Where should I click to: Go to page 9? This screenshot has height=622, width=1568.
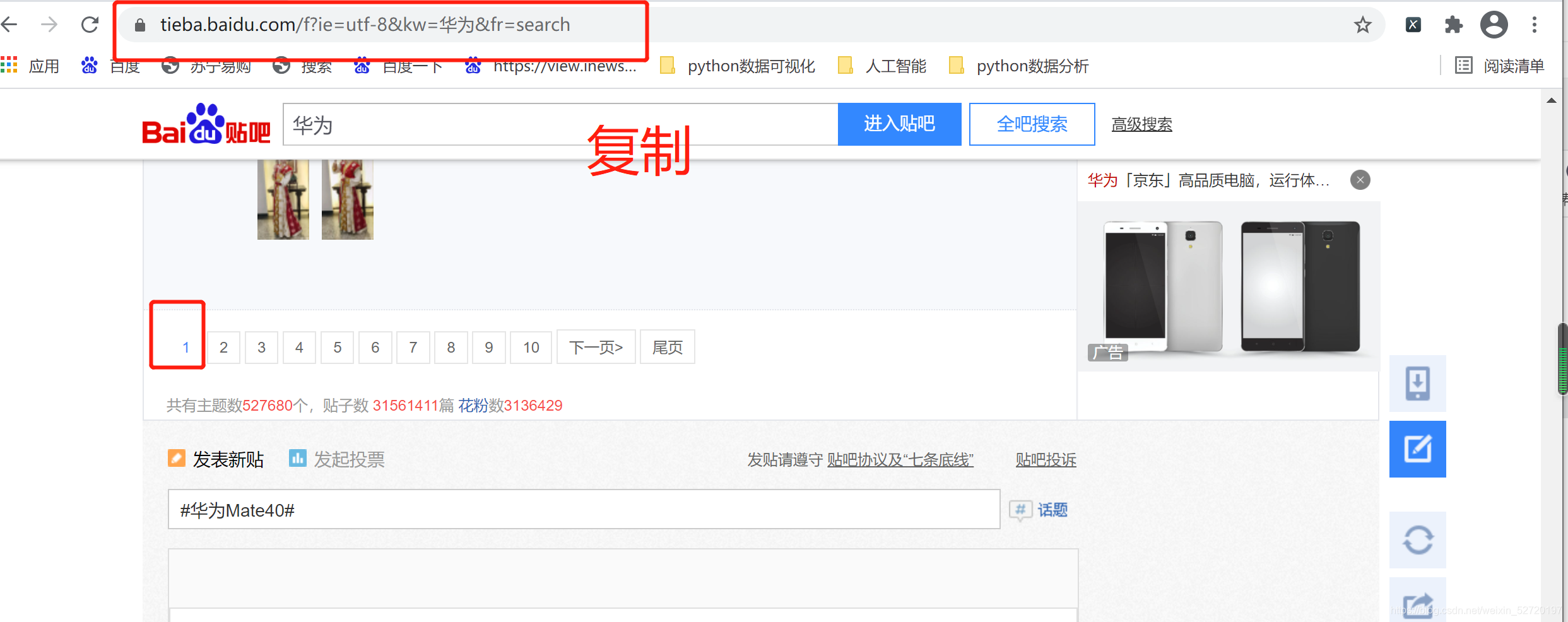[x=489, y=347]
